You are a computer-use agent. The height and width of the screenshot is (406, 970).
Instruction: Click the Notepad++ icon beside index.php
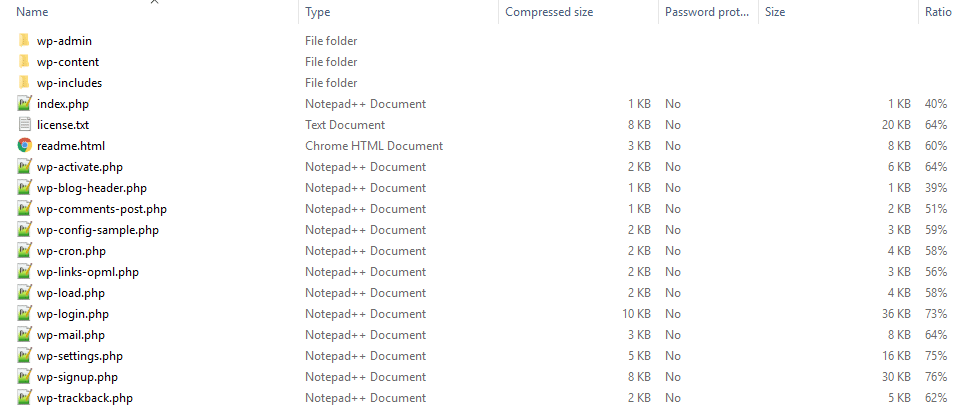25,104
